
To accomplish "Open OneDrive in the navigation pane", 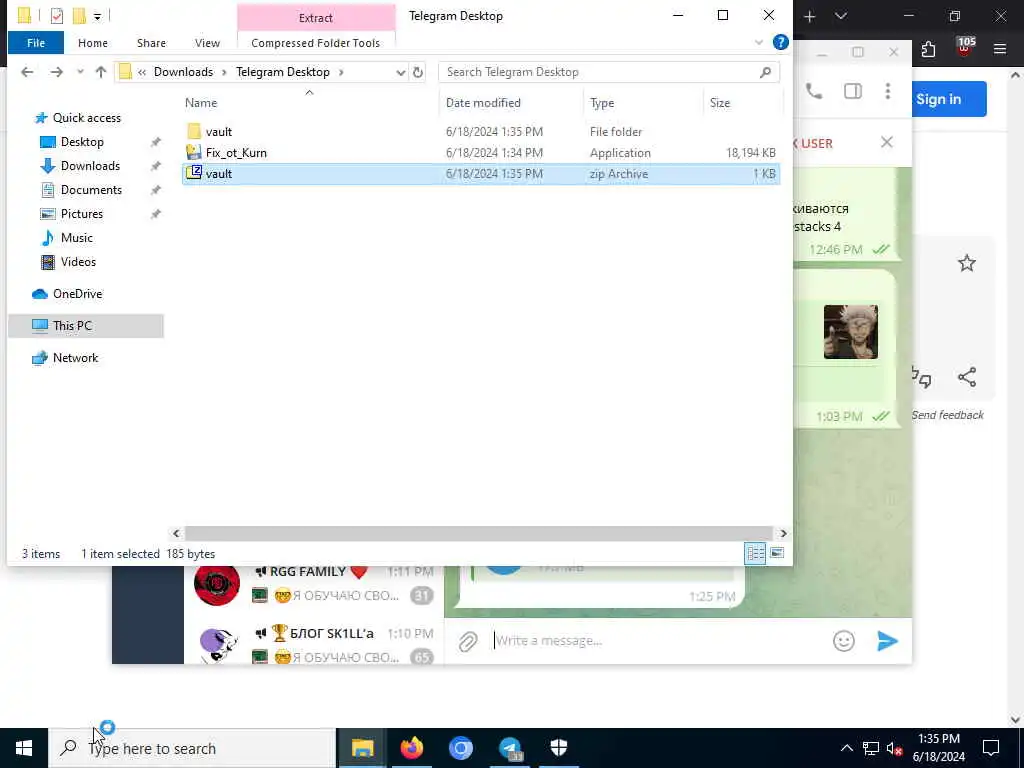I will click(x=77, y=294).
